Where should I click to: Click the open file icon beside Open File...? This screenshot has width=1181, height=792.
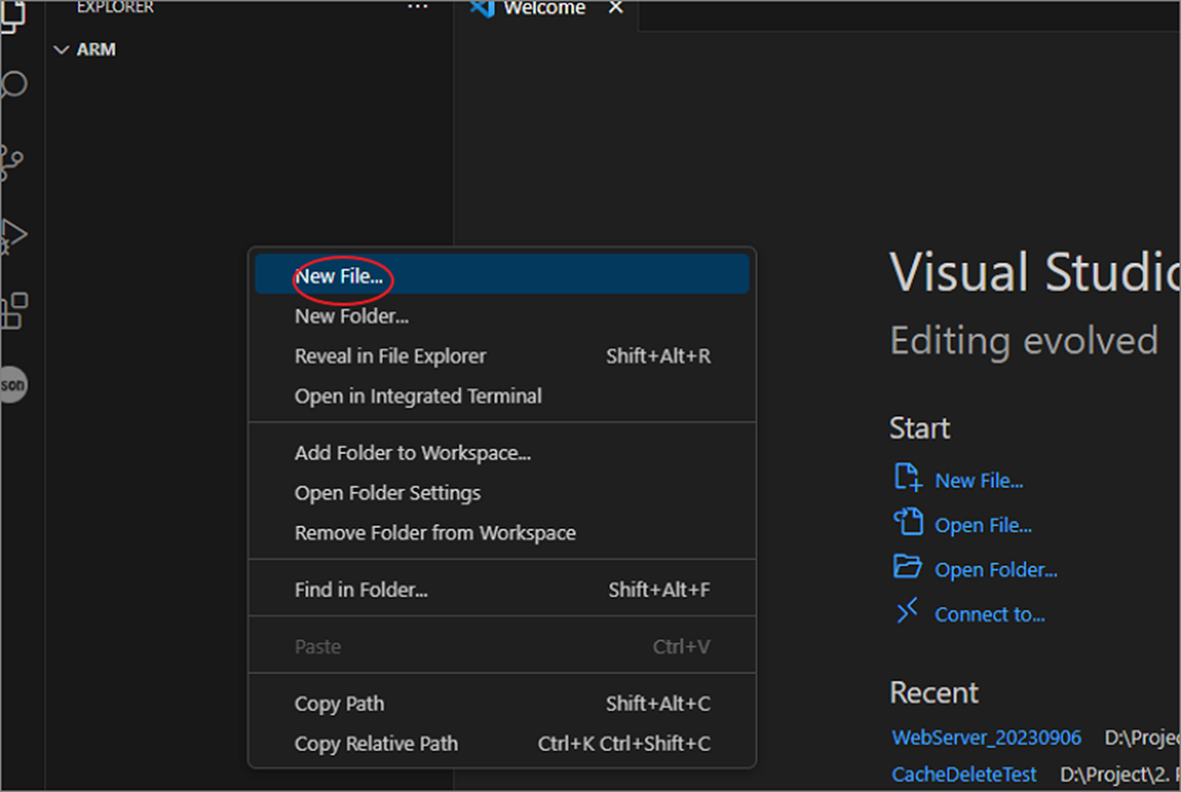tap(908, 521)
